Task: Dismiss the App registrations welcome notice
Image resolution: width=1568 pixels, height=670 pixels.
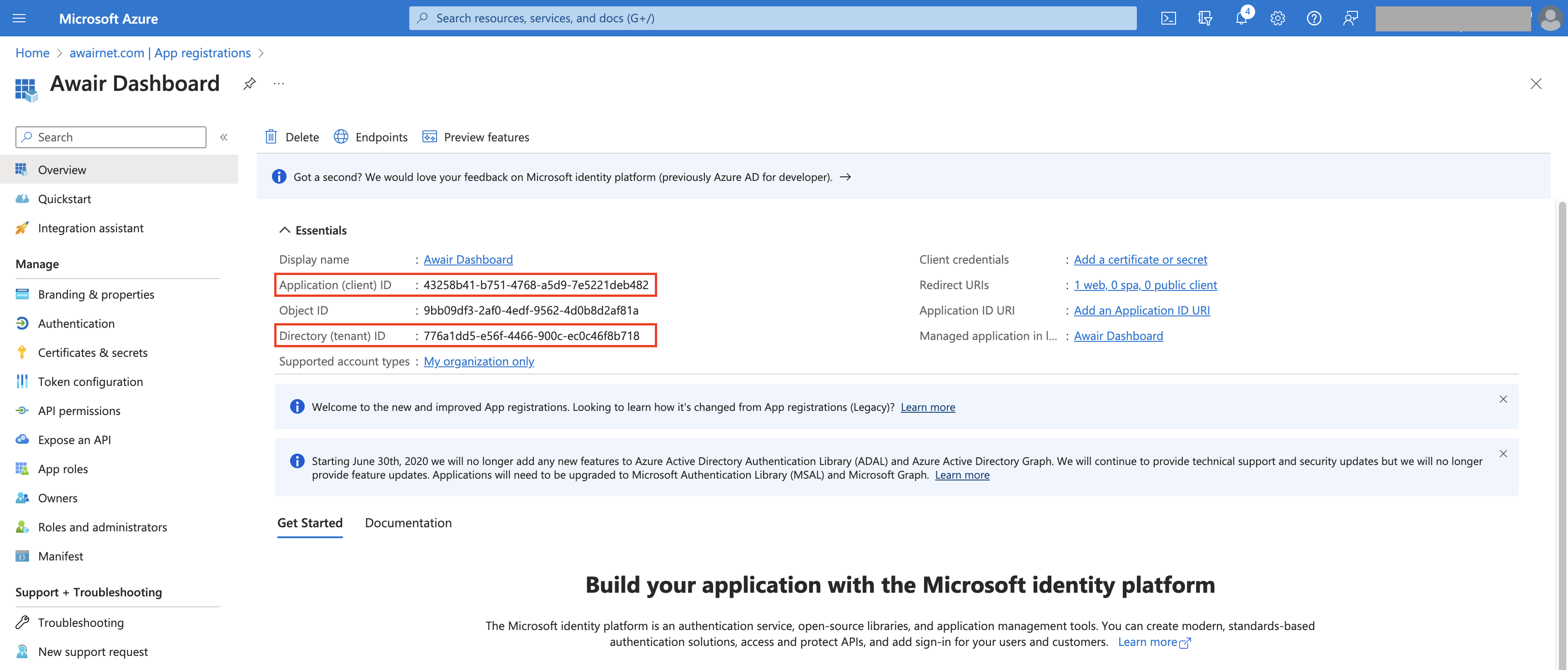Action: [x=1503, y=399]
